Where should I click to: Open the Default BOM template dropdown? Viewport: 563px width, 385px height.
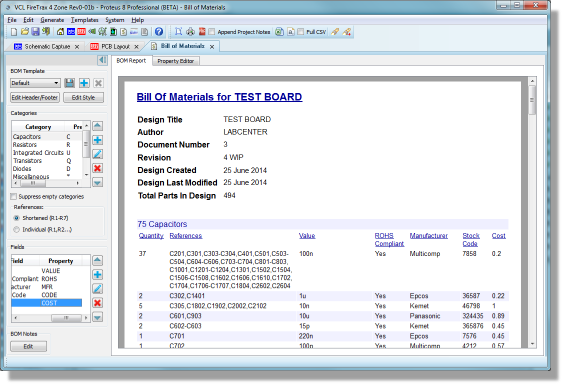point(35,83)
